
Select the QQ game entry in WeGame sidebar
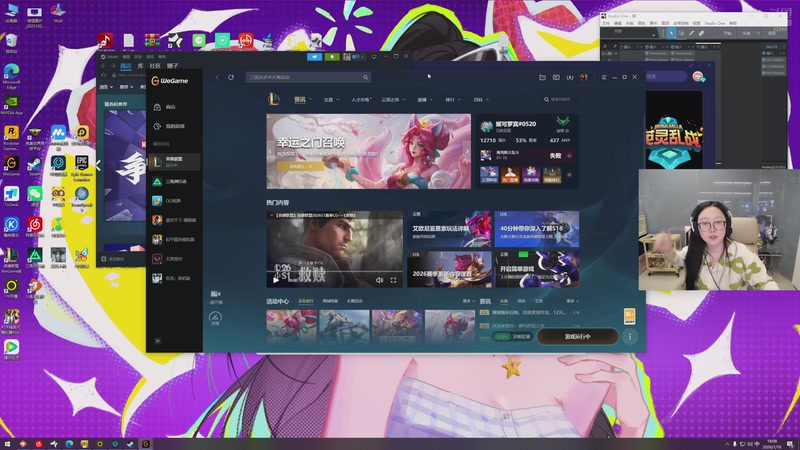click(x=167, y=201)
